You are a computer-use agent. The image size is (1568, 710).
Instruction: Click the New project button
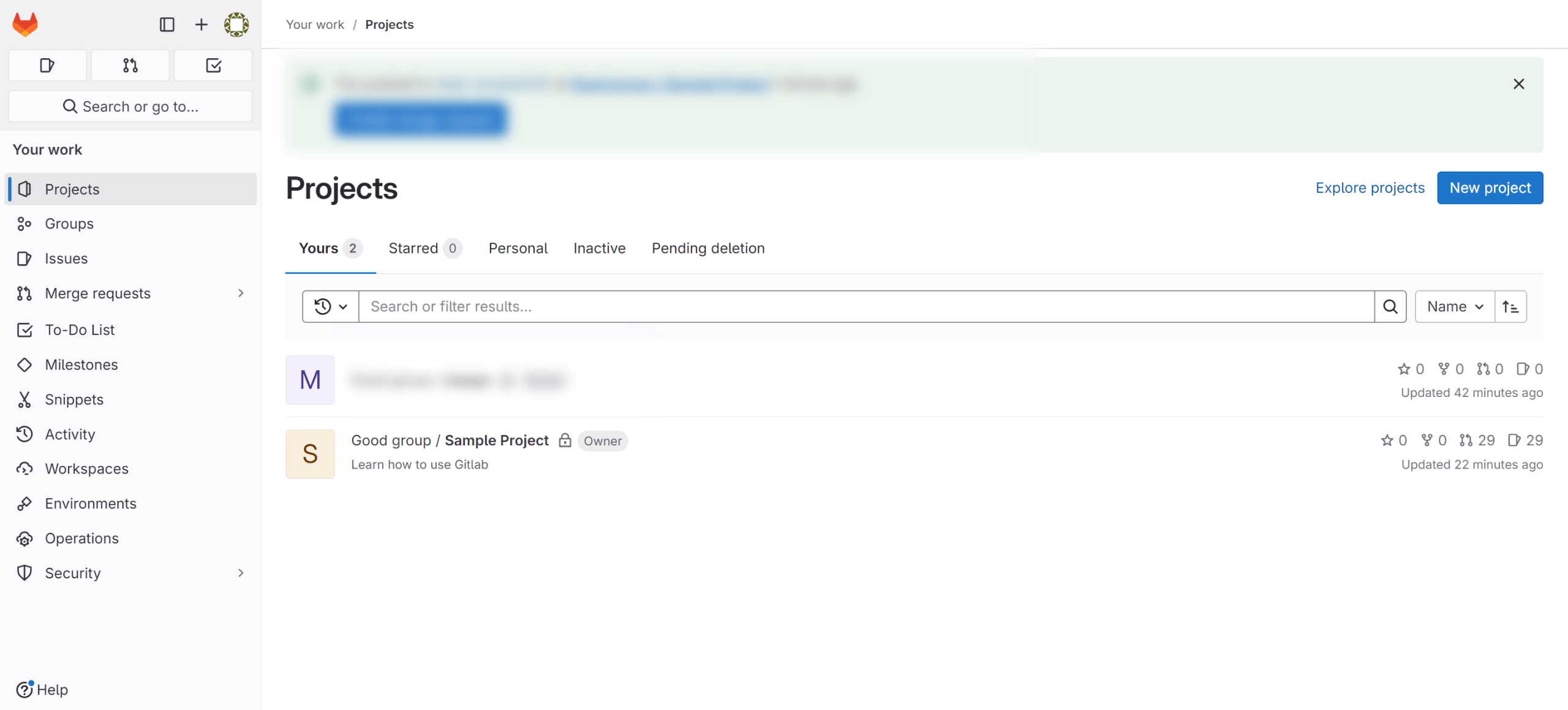pos(1490,188)
